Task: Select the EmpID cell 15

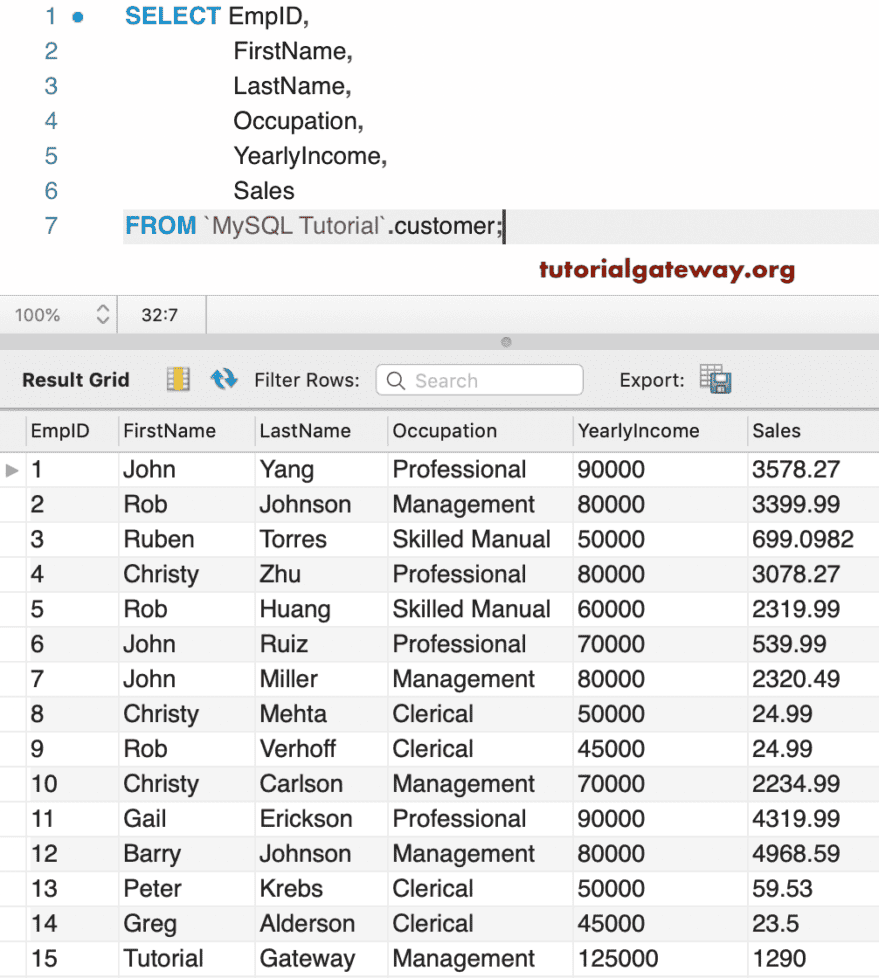Action: click(x=72, y=959)
